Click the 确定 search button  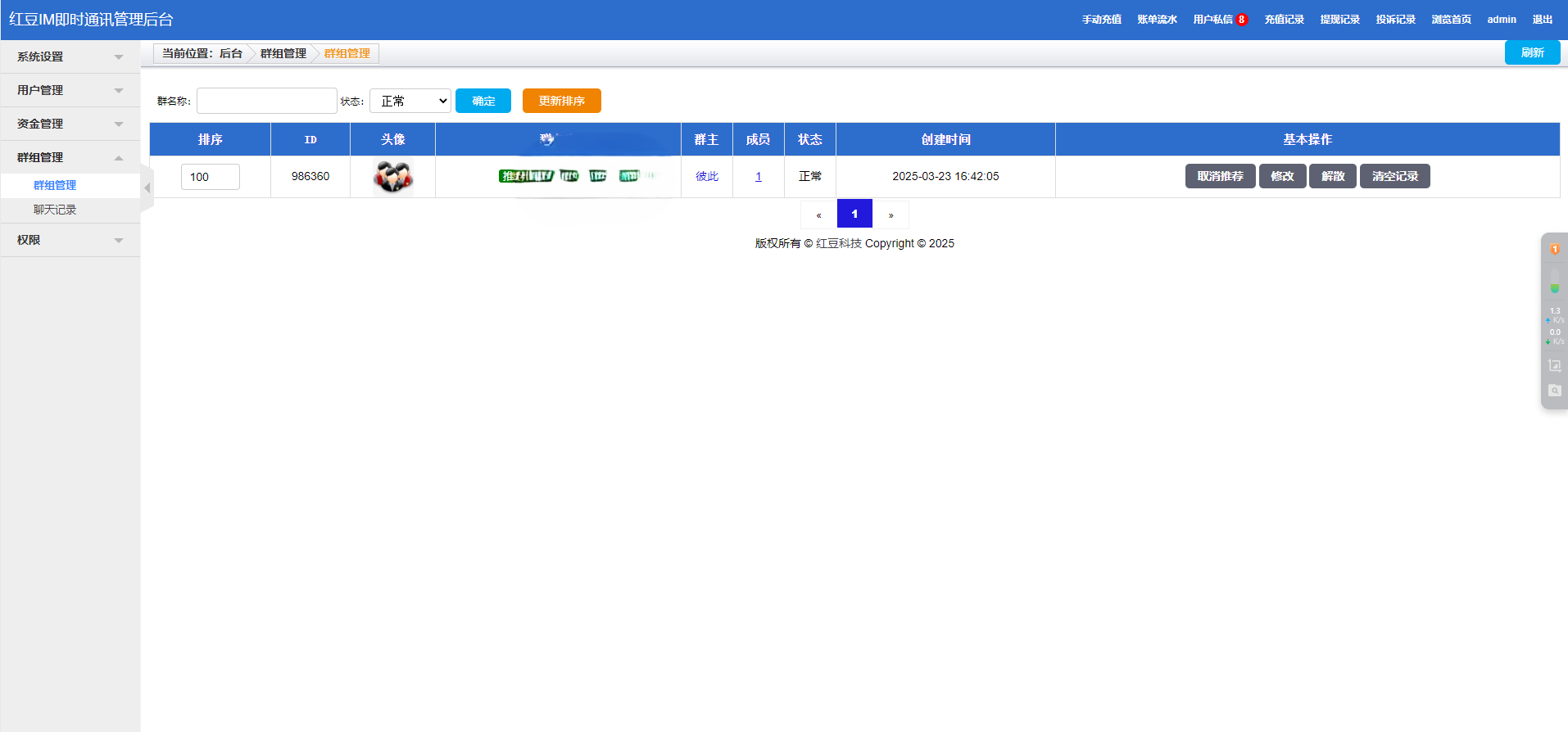point(483,101)
